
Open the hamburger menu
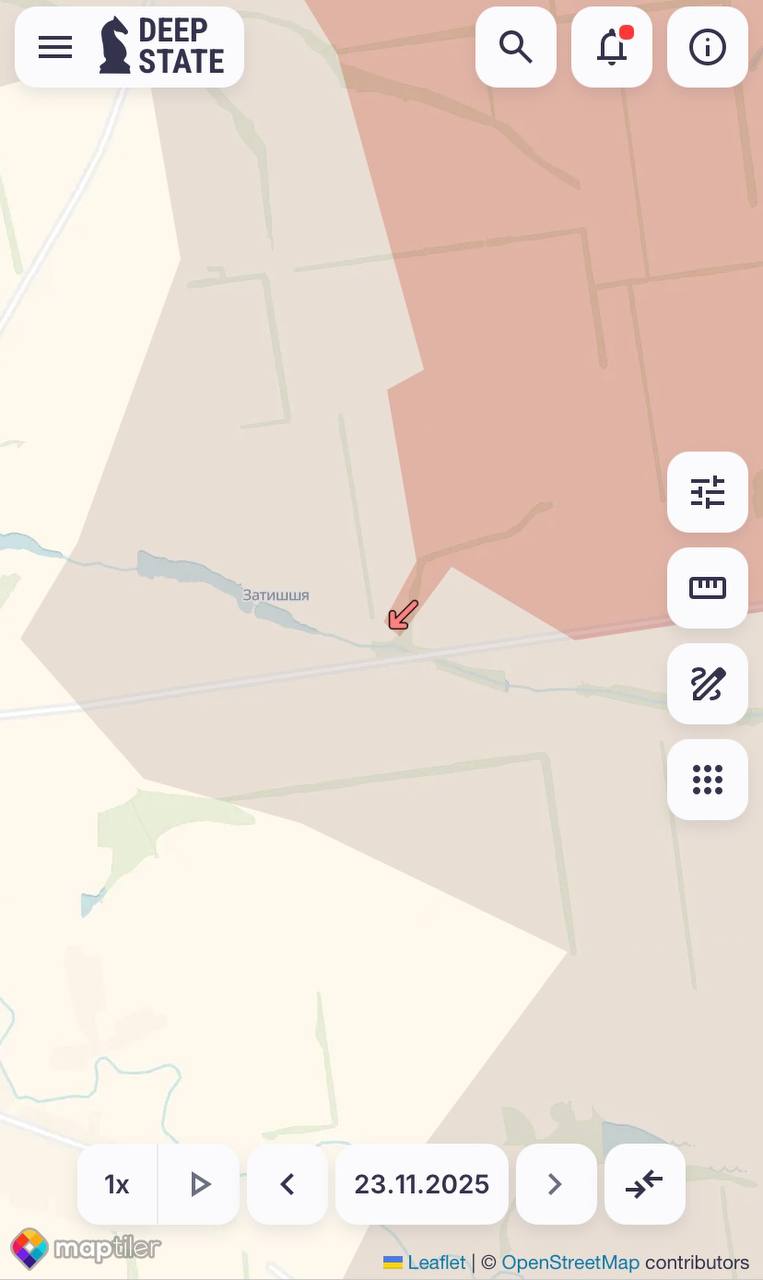click(x=55, y=47)
